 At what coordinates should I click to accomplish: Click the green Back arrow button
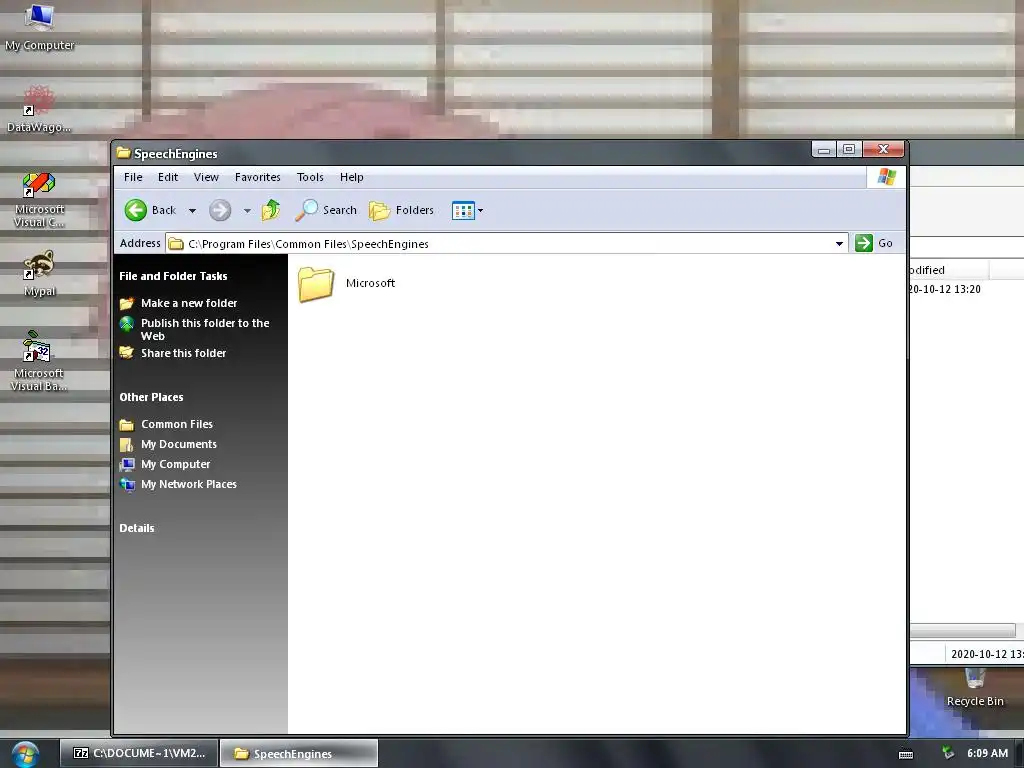coord(136,210)
